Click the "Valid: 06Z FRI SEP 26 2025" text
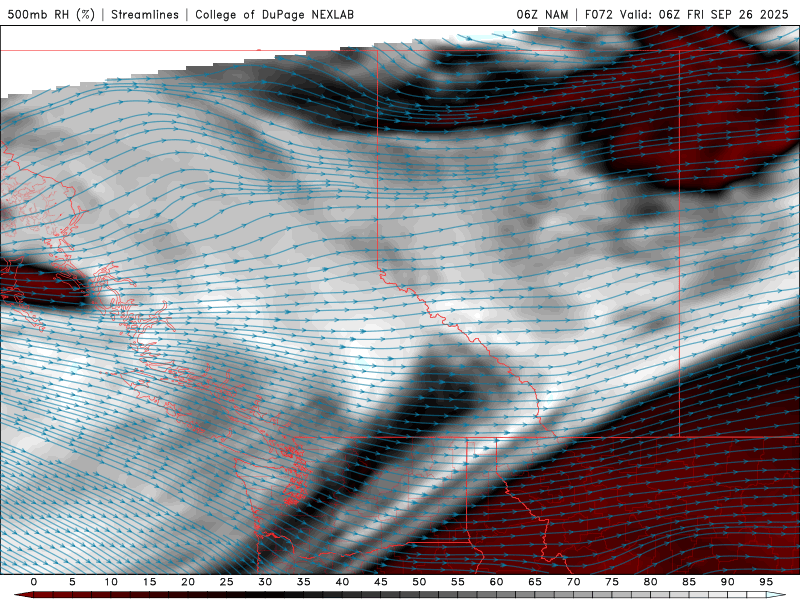Screen dimensions: 800x600 (x=704, y=14)
